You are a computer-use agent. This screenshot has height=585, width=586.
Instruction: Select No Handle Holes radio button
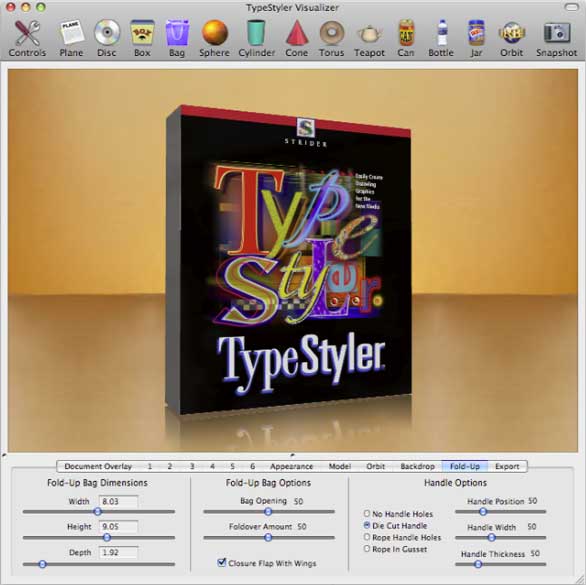[x=367, y=514]
